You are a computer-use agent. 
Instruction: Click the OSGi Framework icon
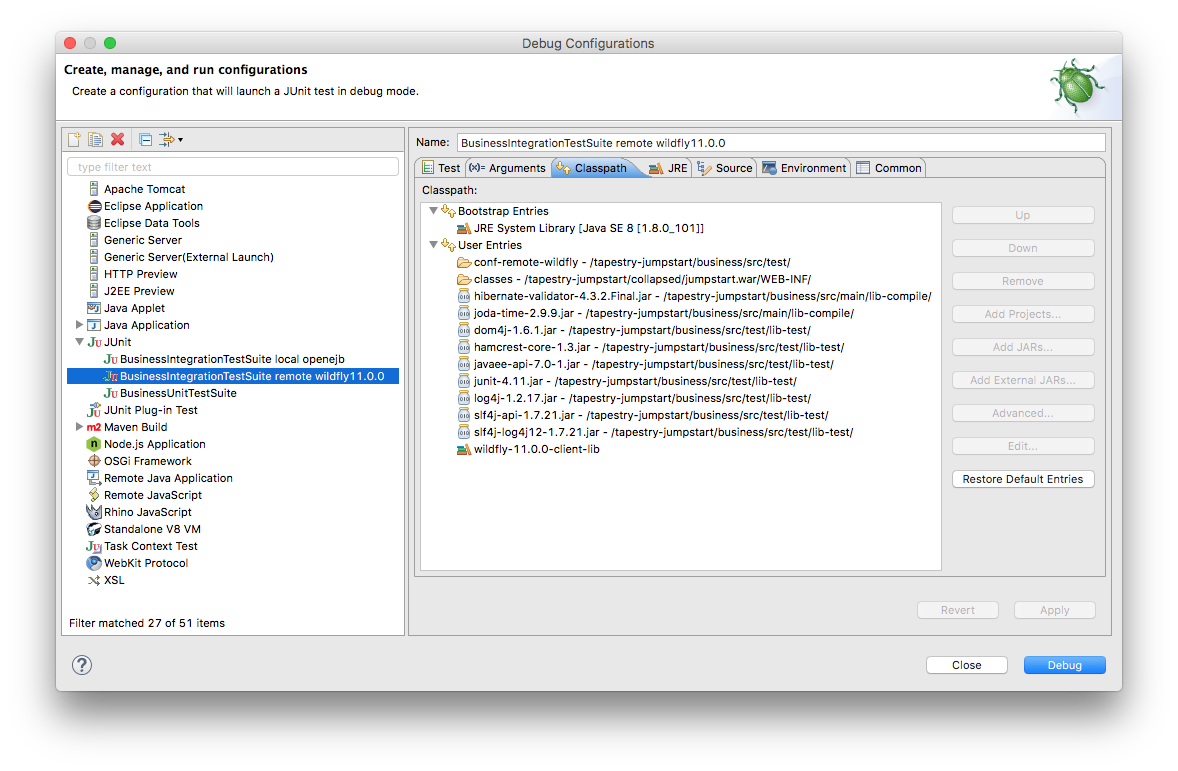point(94,461)
